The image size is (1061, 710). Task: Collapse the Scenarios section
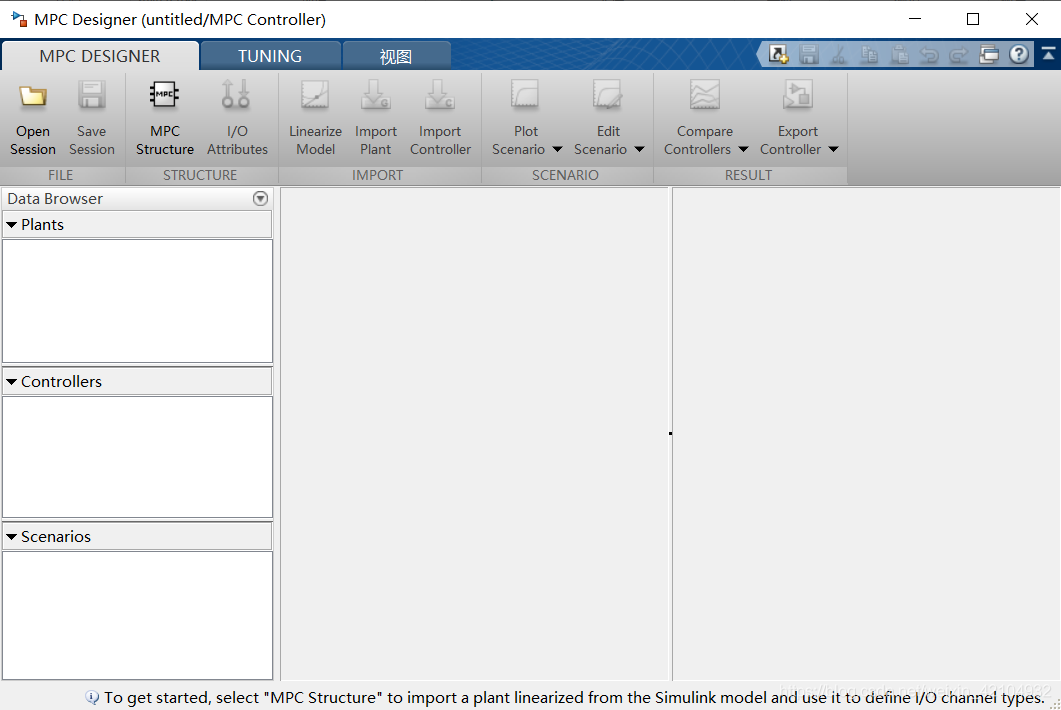click(12, 537)
